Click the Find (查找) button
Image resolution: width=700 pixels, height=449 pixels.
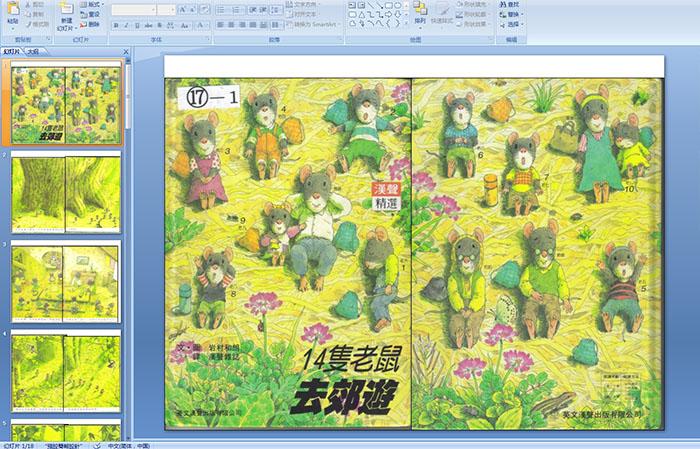[x=509, y=4]
